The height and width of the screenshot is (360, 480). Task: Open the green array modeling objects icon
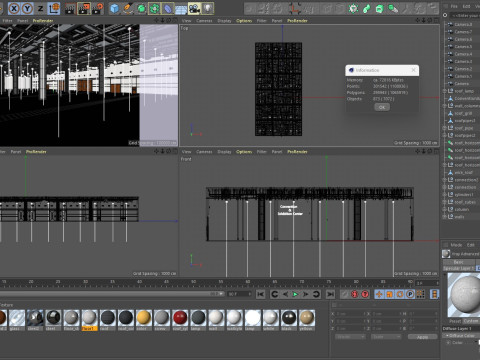tap(154, 8)
